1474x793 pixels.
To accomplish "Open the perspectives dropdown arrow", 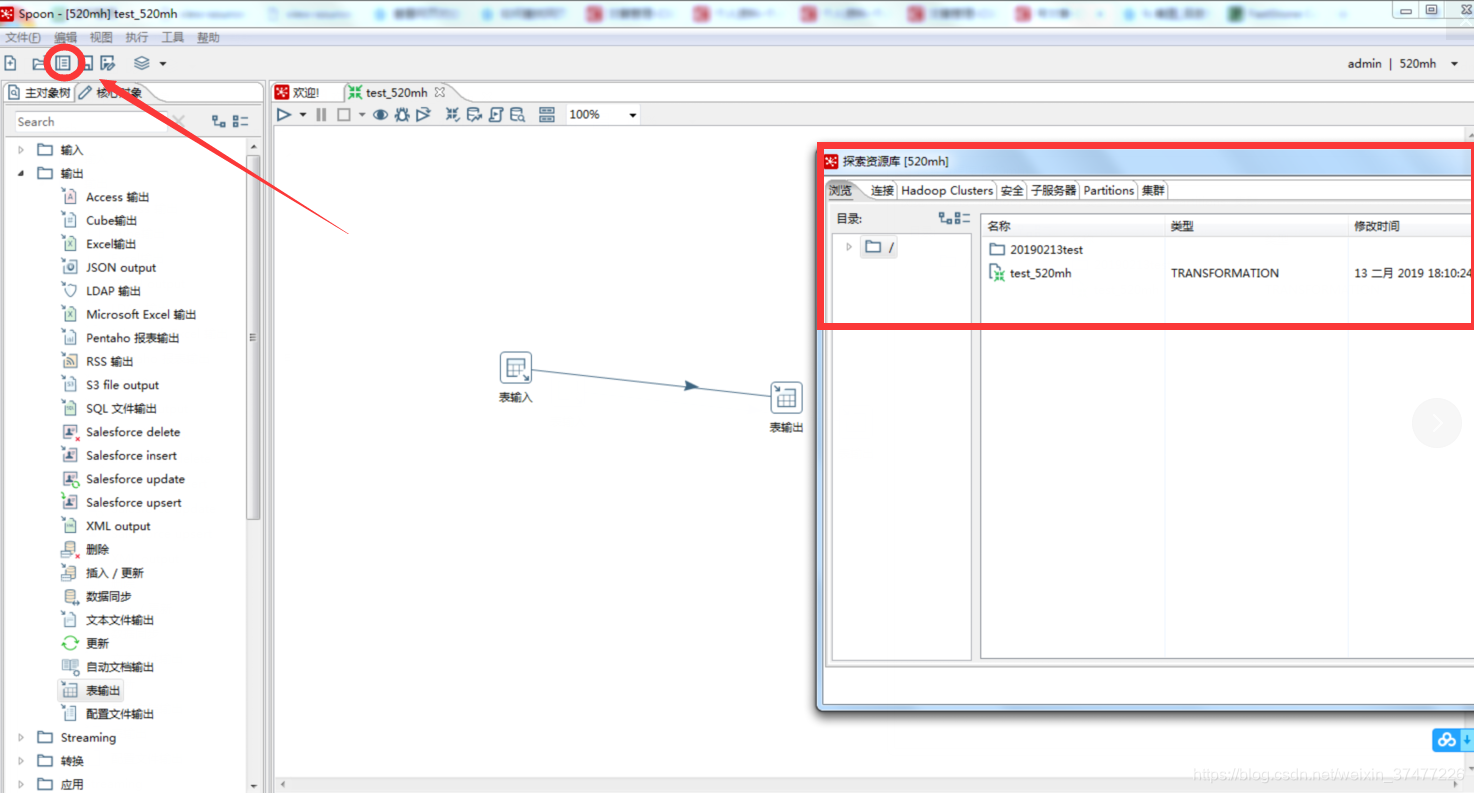I will click(162, 64).
